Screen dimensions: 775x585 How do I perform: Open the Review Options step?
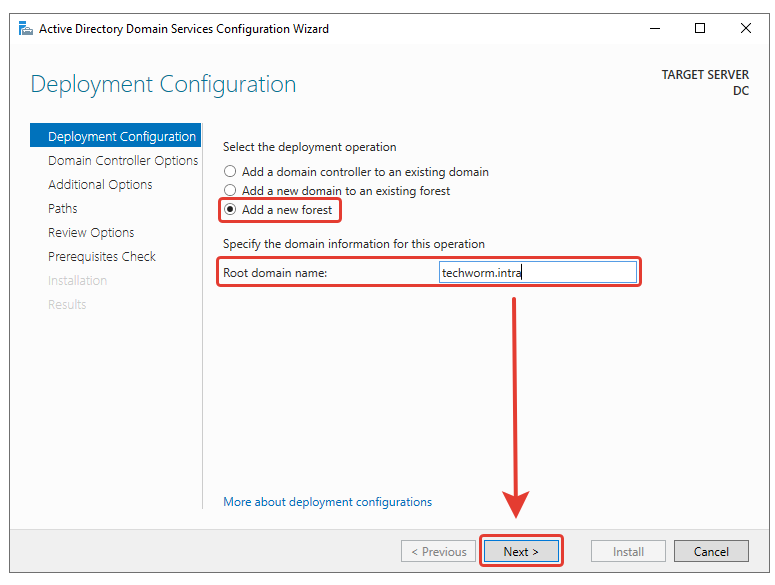91,233
